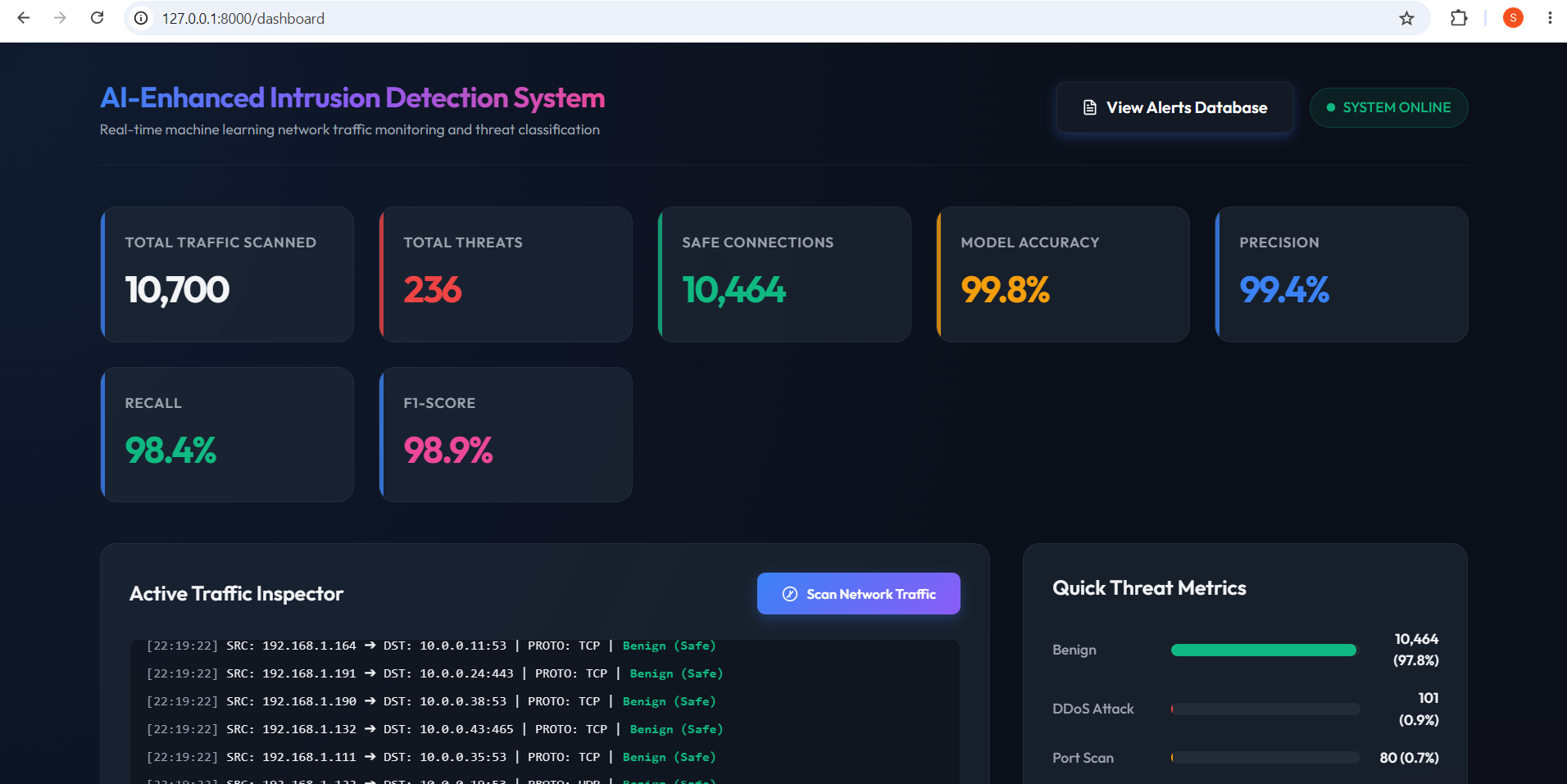The width and height of the screenshot is (1567, 784).
Task: Click the compass icon on Scan button
Action: tap(790, 594)
